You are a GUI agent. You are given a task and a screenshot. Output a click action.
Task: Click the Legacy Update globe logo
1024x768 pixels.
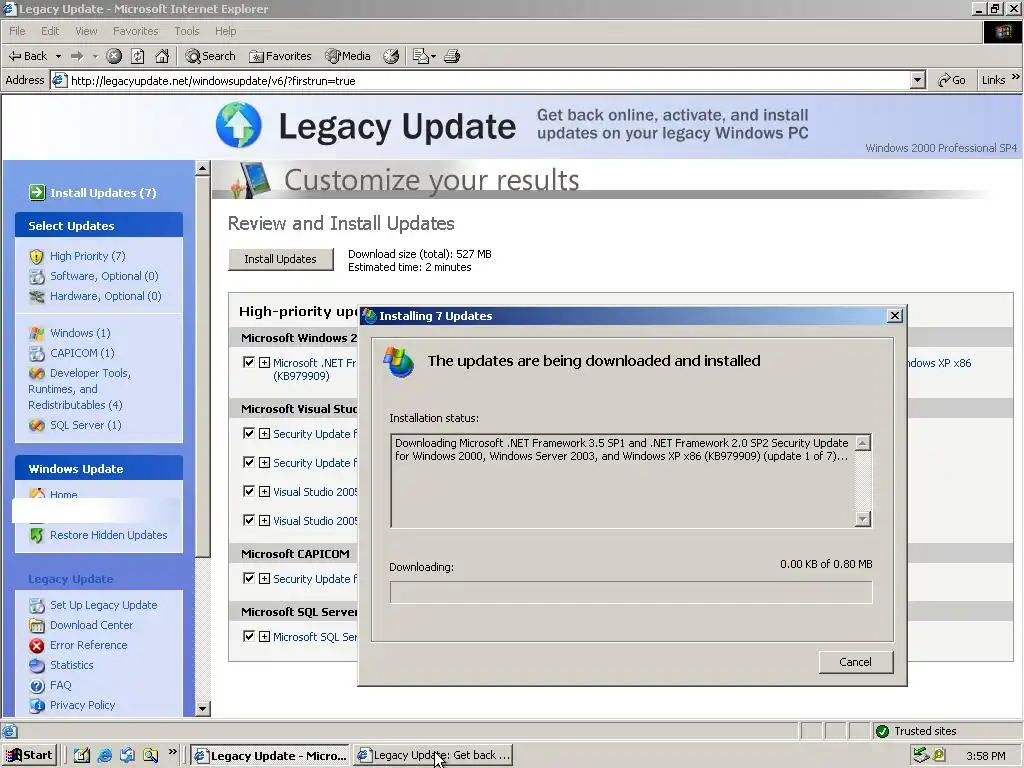[x=239, y=125]
